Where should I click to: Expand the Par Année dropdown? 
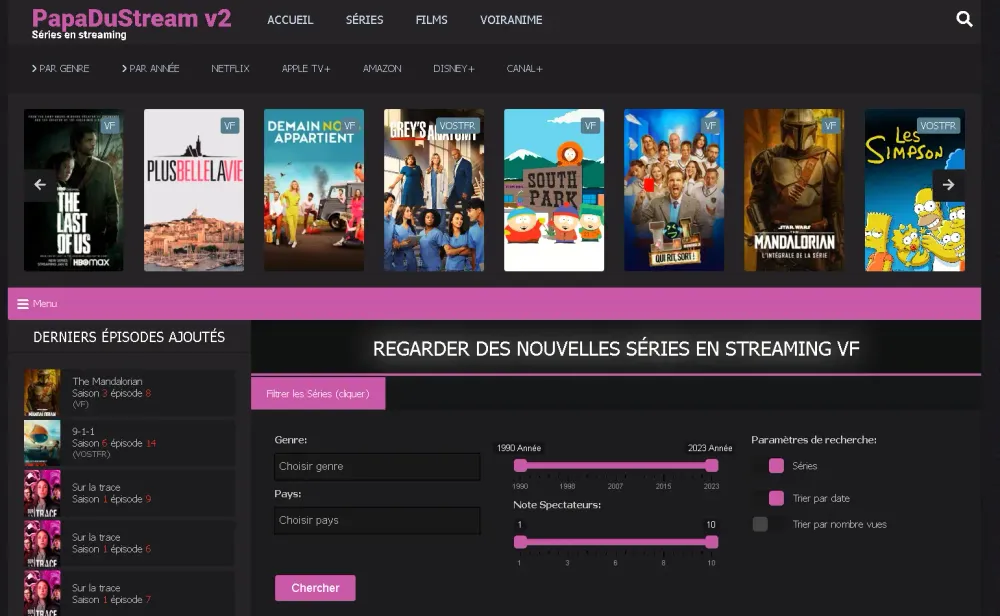coord(151,68)
